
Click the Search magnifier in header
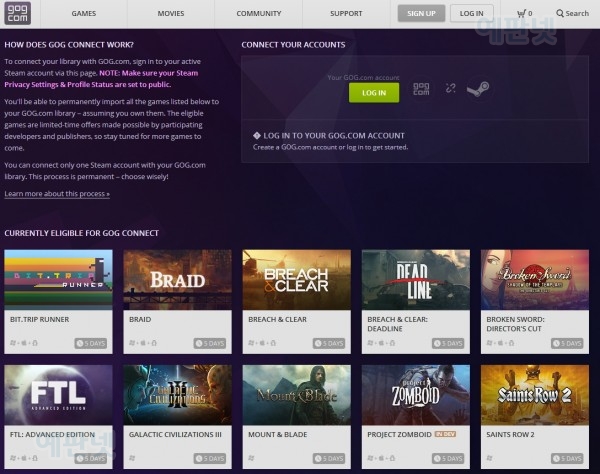(560, 13)
